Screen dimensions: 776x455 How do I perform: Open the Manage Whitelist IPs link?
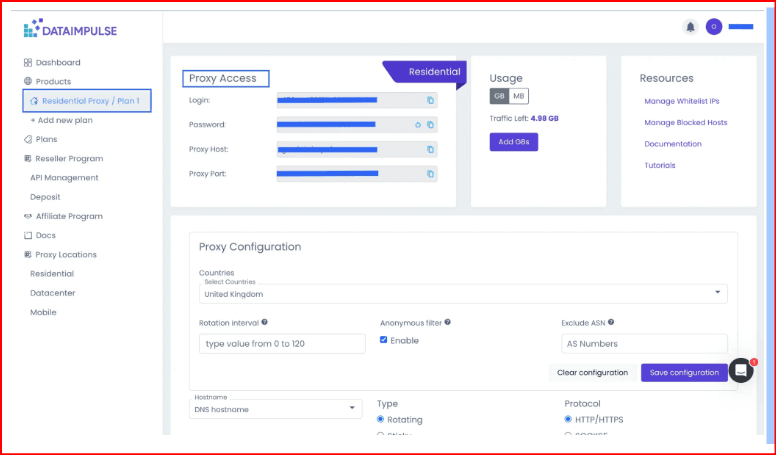click(680, 101)
